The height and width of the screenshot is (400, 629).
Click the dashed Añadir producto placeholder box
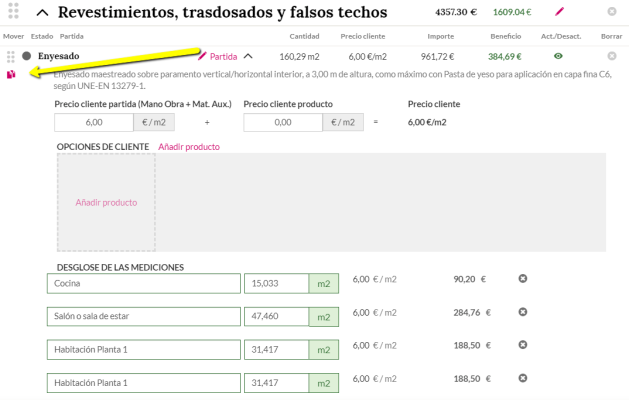(106, 203)
